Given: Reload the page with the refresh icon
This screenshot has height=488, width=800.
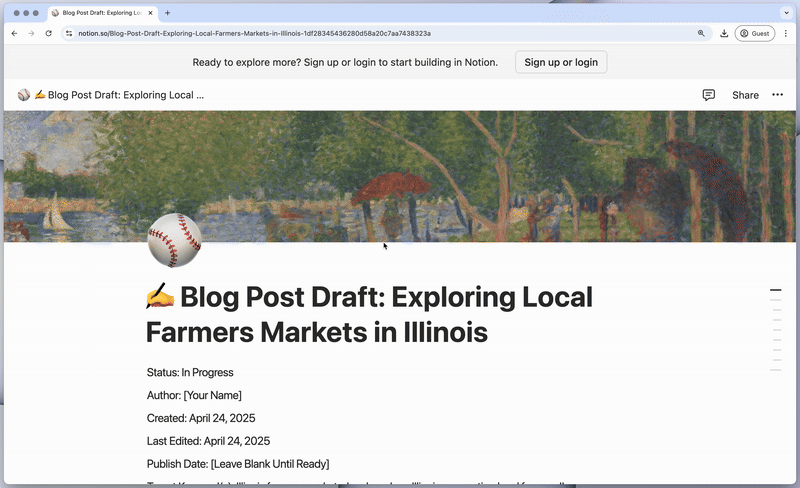Looking at the screenshot, I should tap(48, 33).
